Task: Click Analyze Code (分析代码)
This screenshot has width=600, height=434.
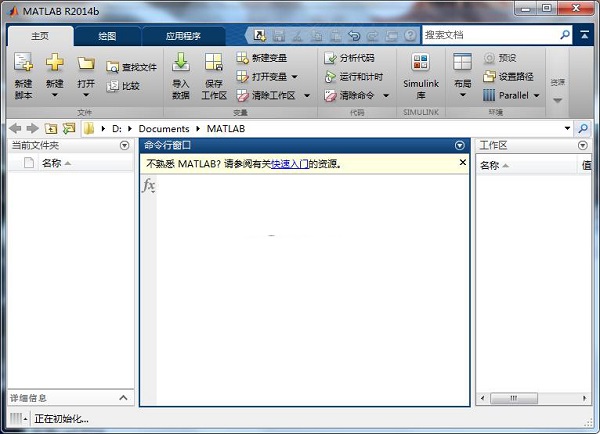Action: (349, 58)
